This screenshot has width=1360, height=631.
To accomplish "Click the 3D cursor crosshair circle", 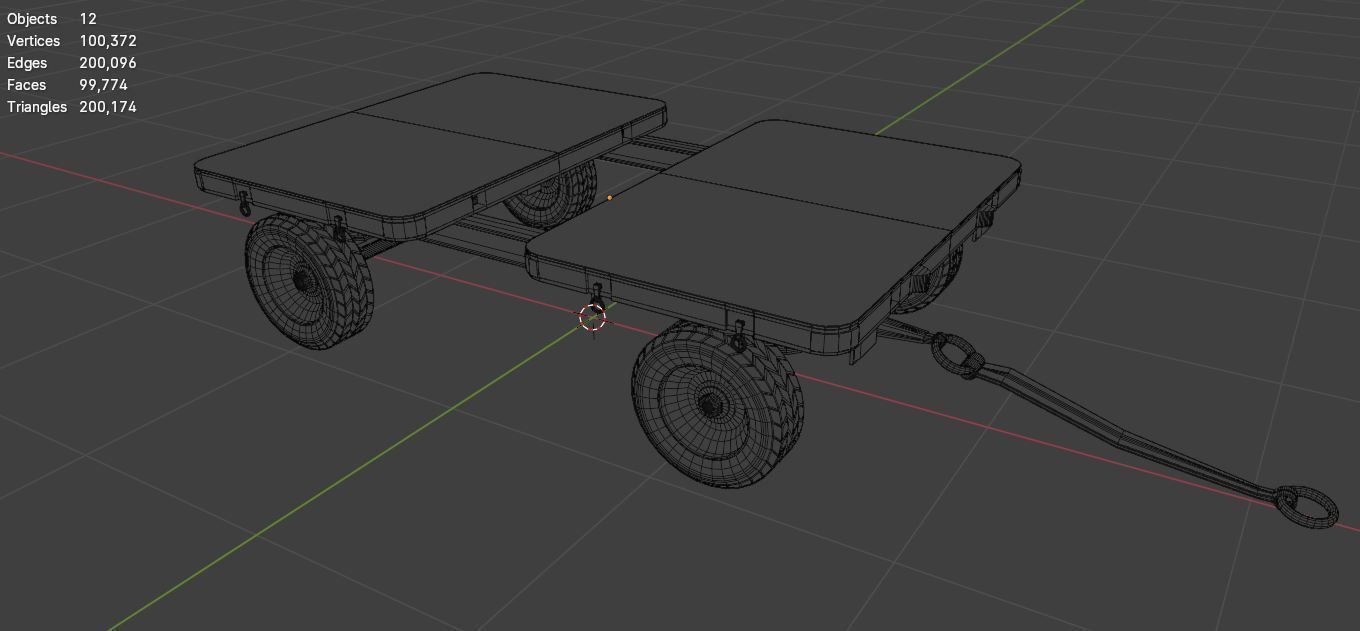I will pyautogui.click(x=593, y=318).
